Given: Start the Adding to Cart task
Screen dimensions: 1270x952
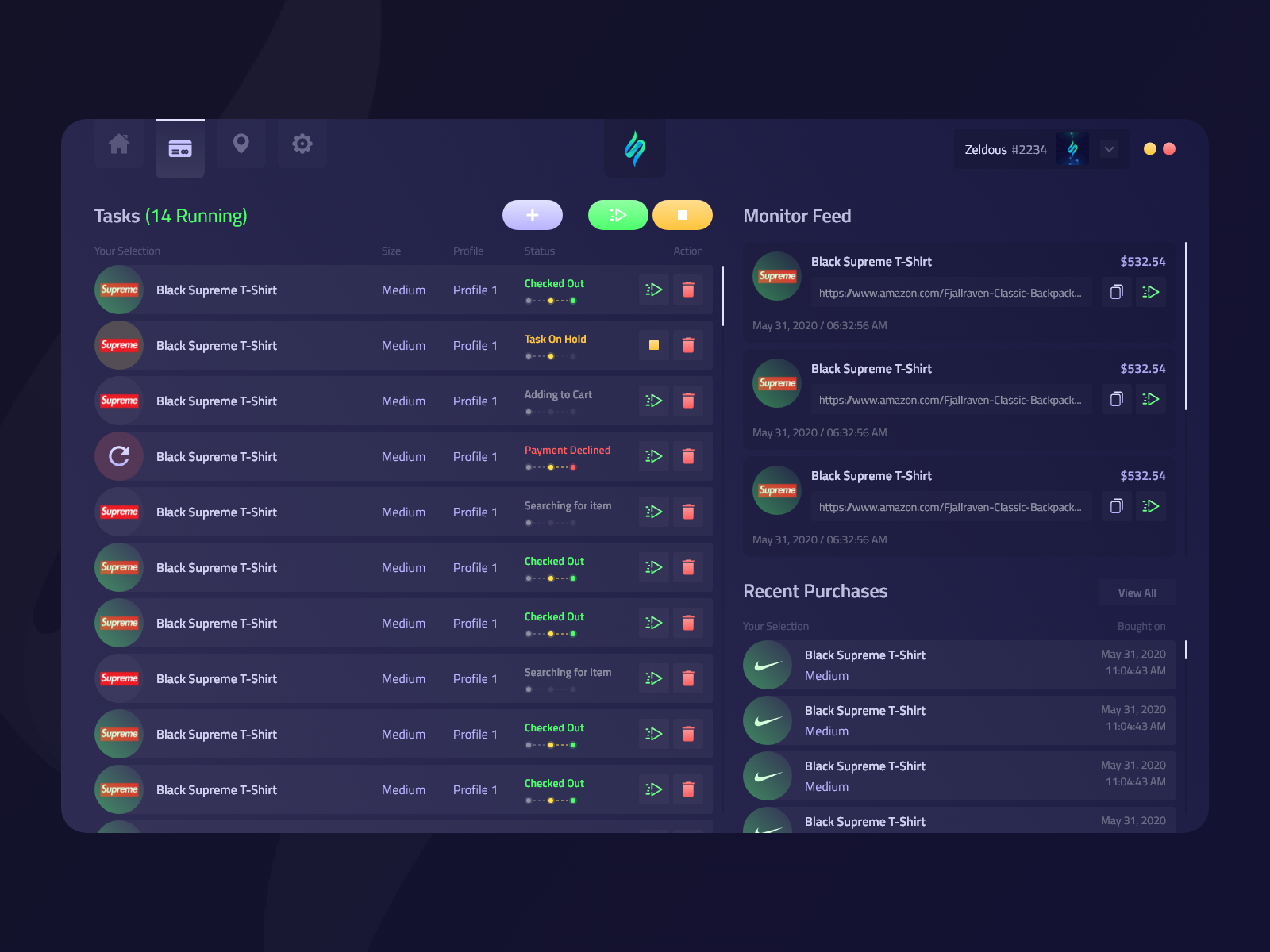Looking at the screenshot, I should 654,401.
